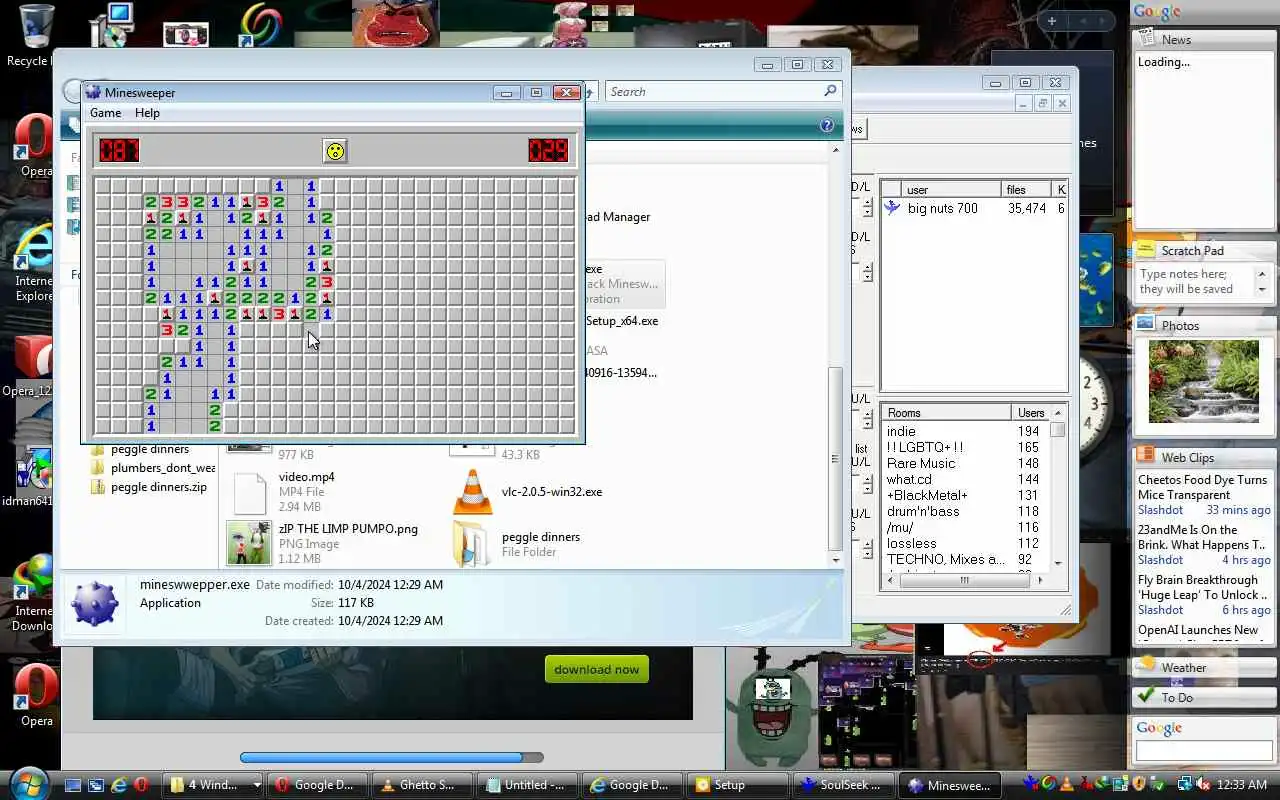Open the 4 Windows Explorer taskbar group

point(214,785)
